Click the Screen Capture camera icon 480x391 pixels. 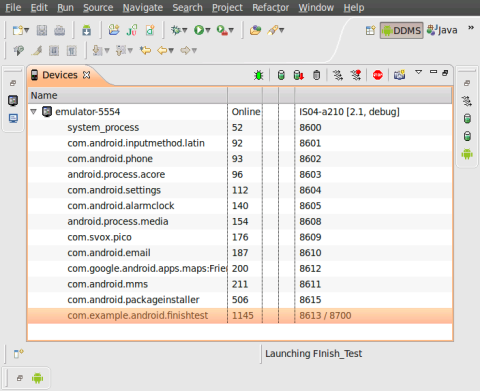(x=399, y=75)
